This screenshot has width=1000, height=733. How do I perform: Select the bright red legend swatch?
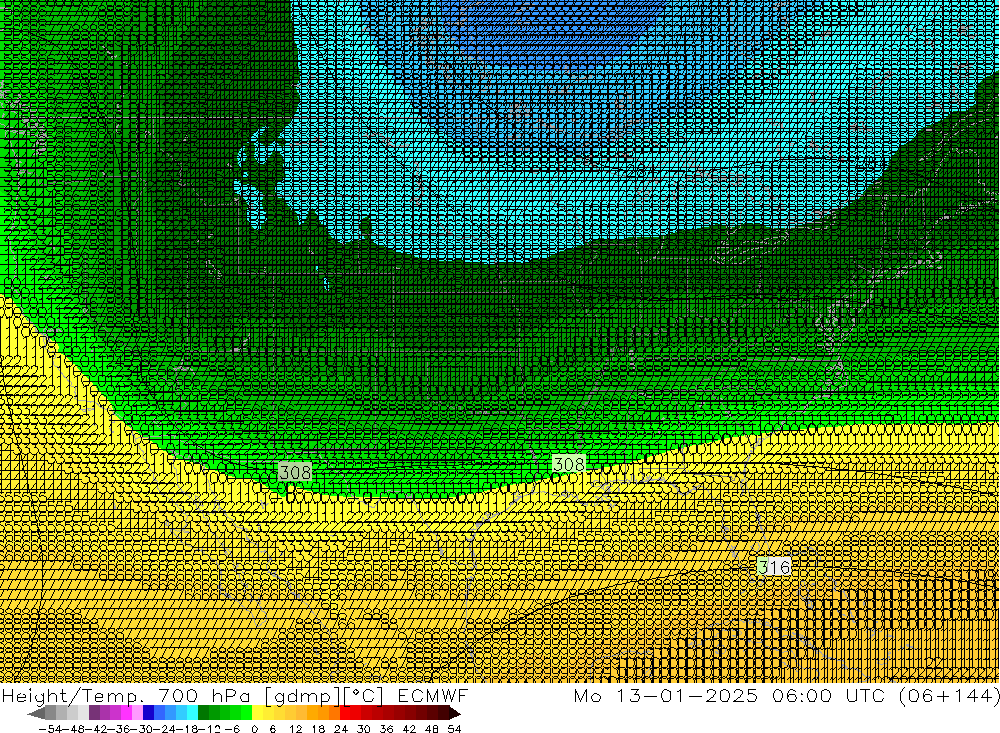coord(345,713)
